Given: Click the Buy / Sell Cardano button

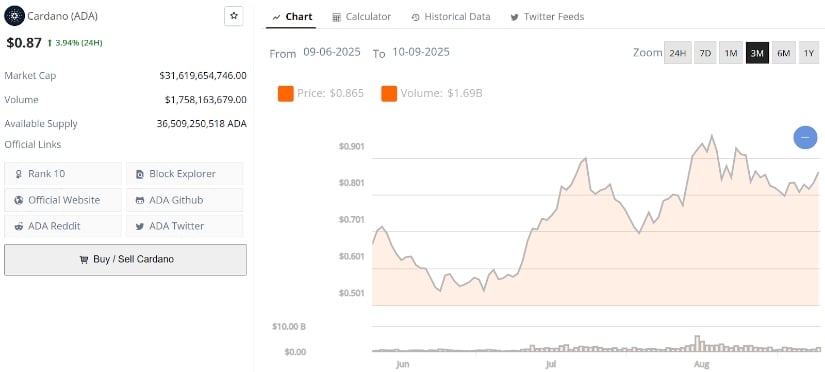Looking at the screenshot, I should pos(125,259).
